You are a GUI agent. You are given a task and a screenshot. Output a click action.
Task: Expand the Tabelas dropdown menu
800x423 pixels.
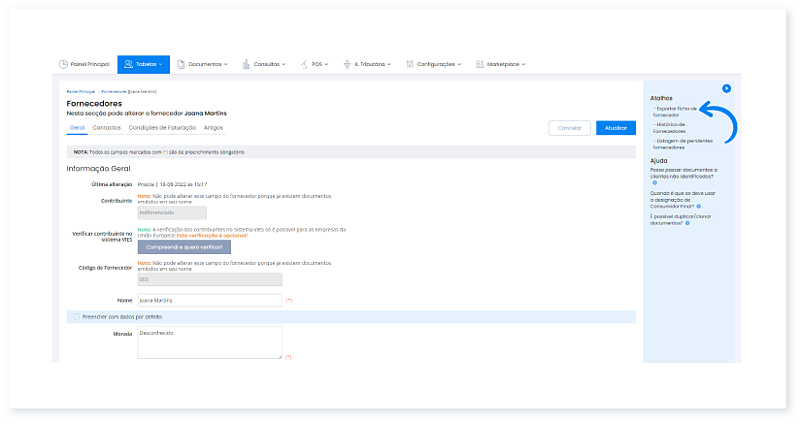click(x=161, y=64)
